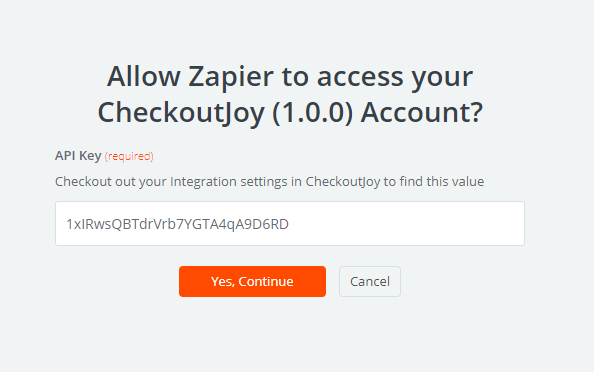The height and width of the screenshot is (372, 594).
Task: Click the API Key label
Action: 78,156
